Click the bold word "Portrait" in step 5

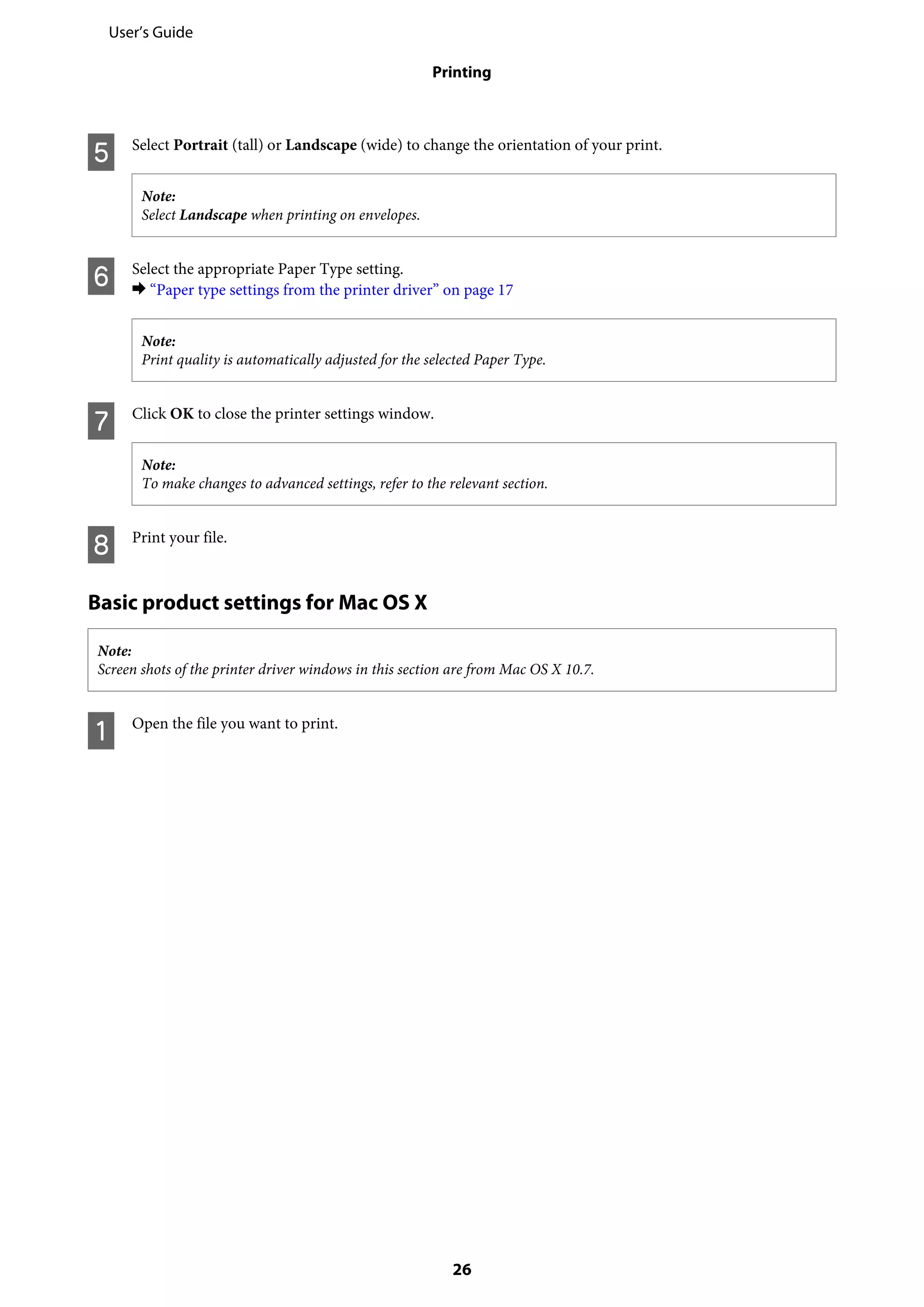pyautogui.click(x=200, y=145)
